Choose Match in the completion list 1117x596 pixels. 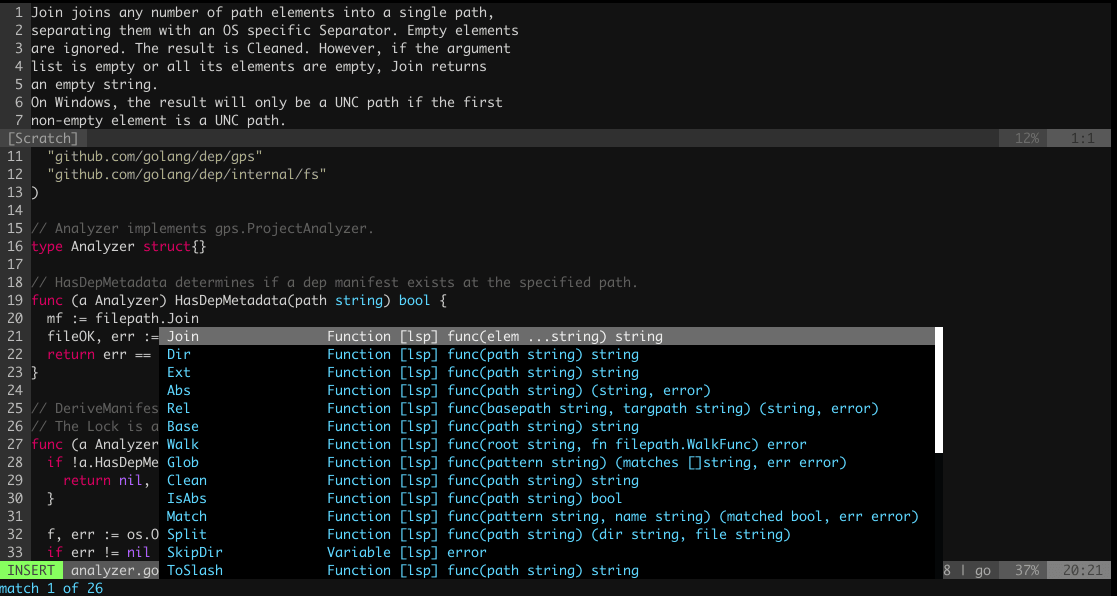188,517
